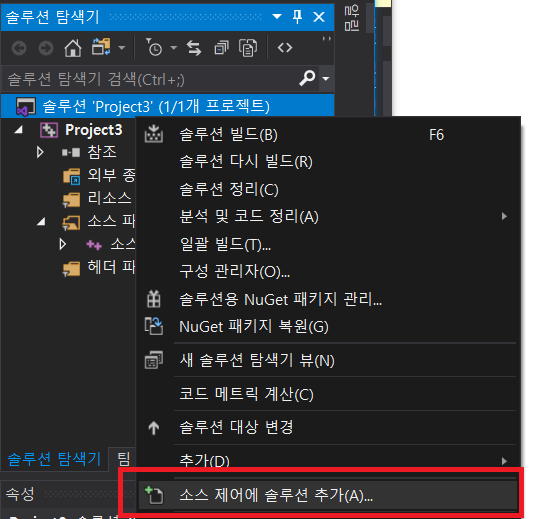Click the build solution icon in menu
This screenshot has height=519, width=533.
pos(154,134)
